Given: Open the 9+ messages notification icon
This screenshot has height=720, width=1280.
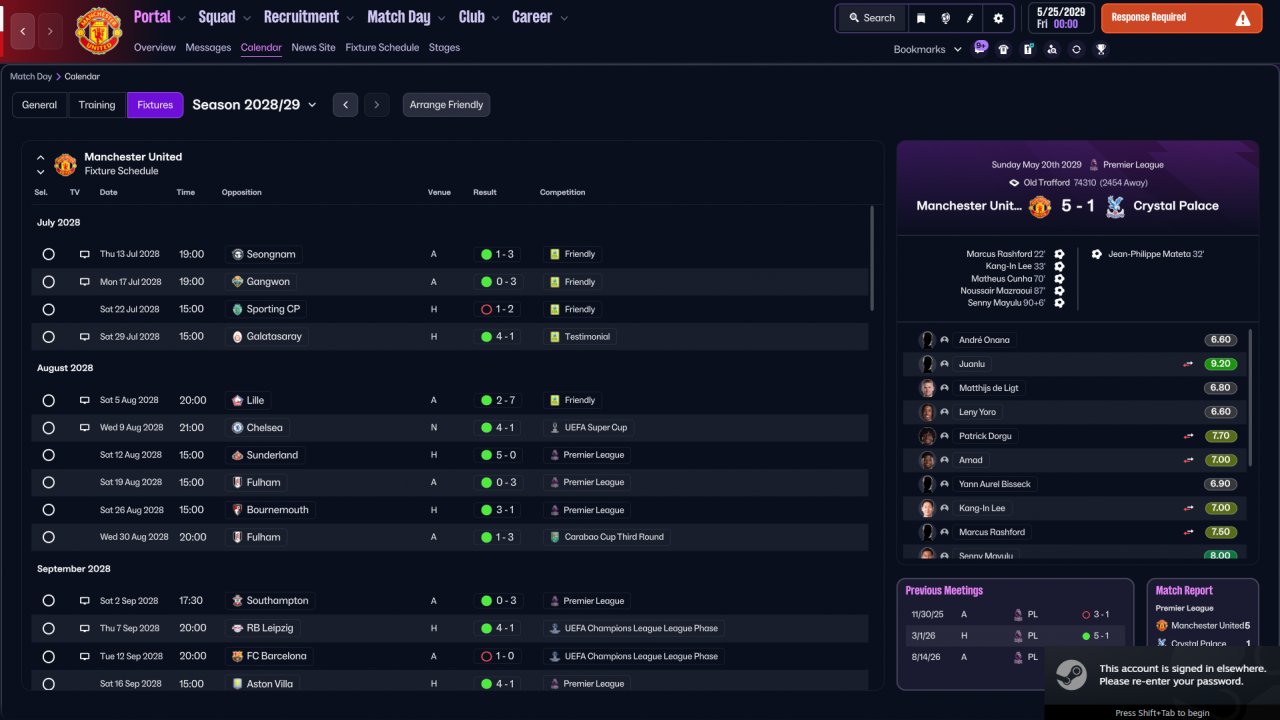Looking at the screenshot, I should click(980, 48).
